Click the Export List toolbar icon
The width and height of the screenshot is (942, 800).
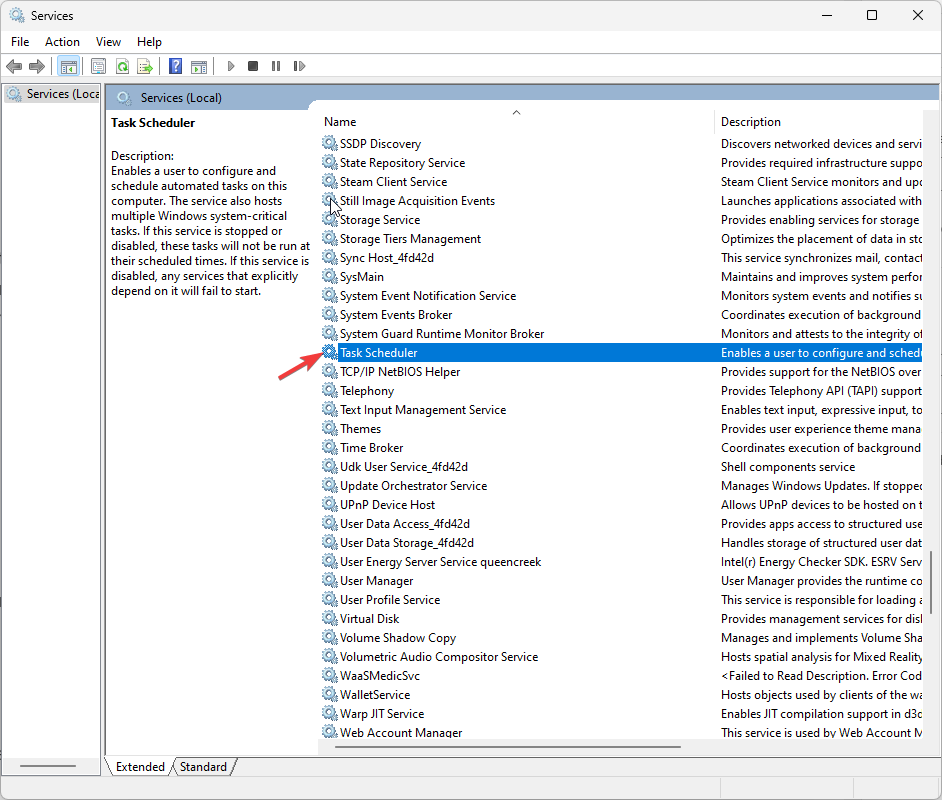145,67
